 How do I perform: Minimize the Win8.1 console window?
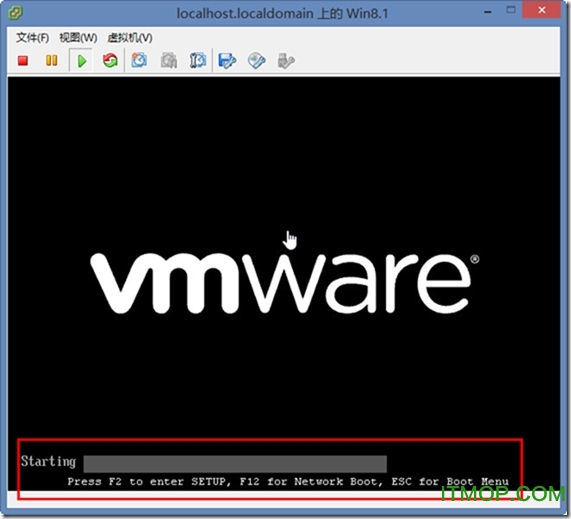pyautogui.click(x=488, y=12)
